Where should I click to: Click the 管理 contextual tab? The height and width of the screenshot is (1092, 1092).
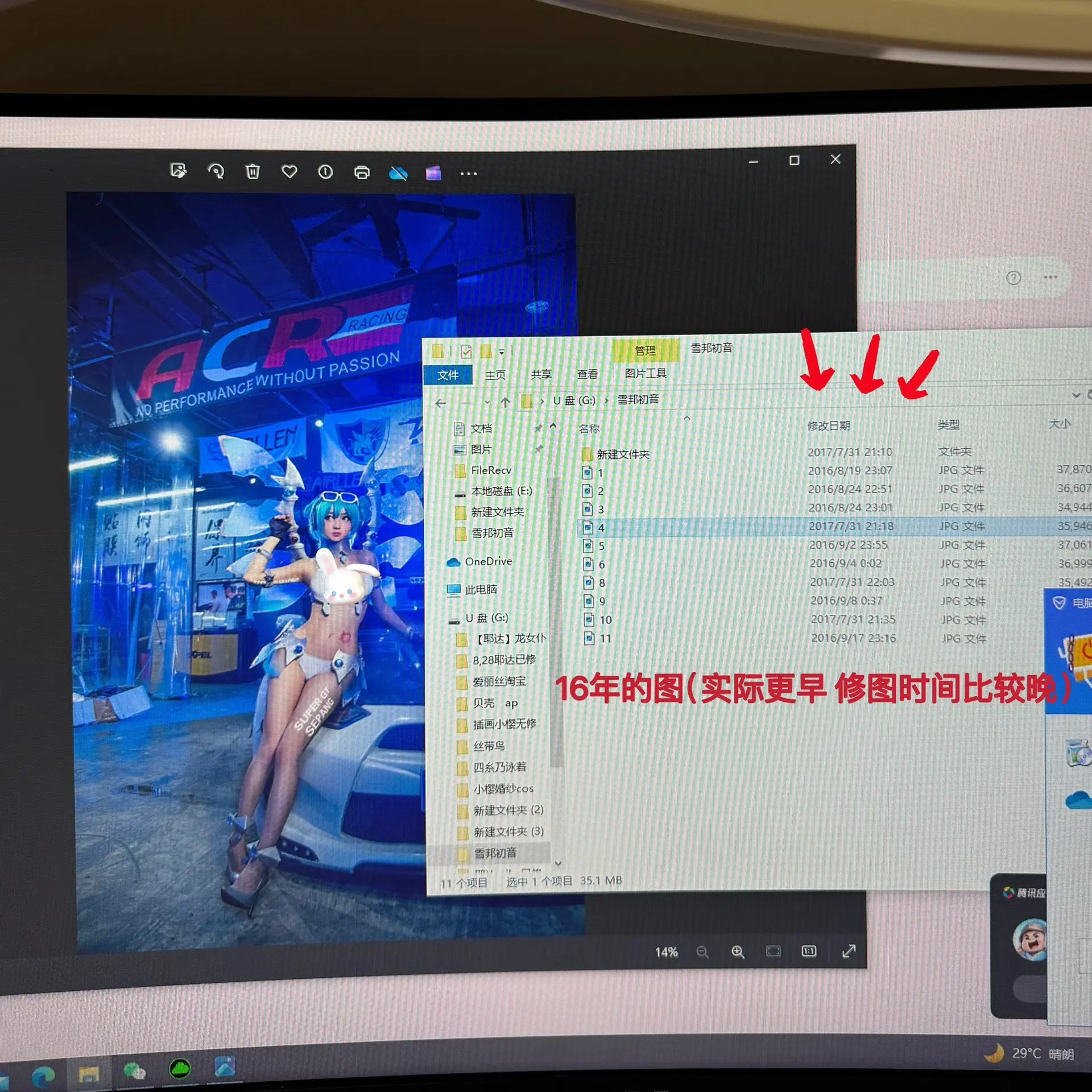point(646,350)
